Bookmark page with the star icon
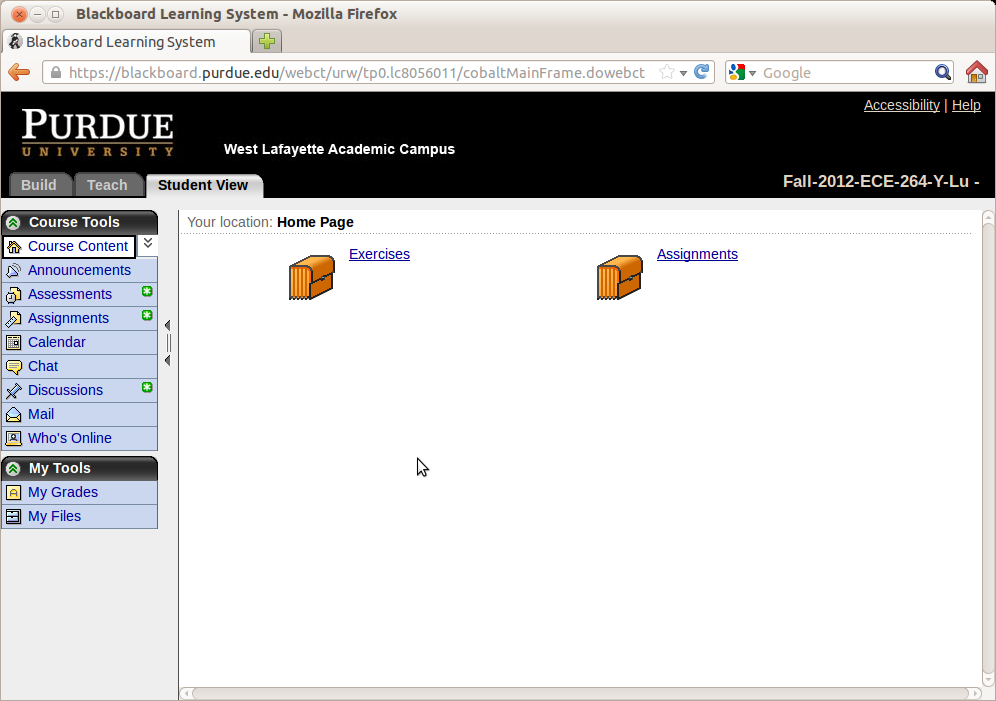The image size is (996, 701). (x=667, y=73)
